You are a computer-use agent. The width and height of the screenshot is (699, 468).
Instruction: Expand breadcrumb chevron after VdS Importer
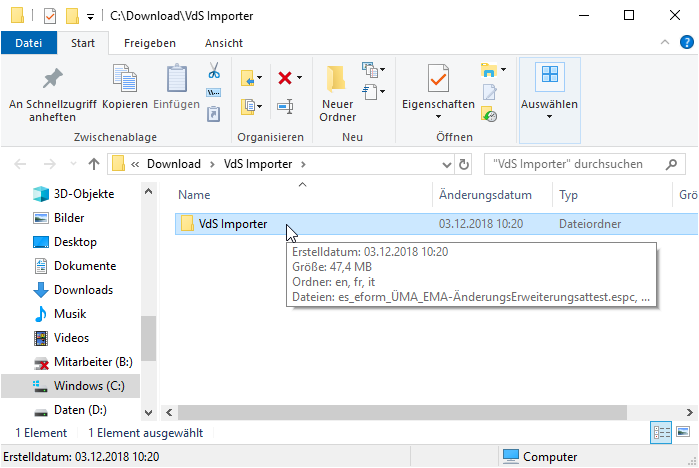pyautogui.click(x=303, y=164)
